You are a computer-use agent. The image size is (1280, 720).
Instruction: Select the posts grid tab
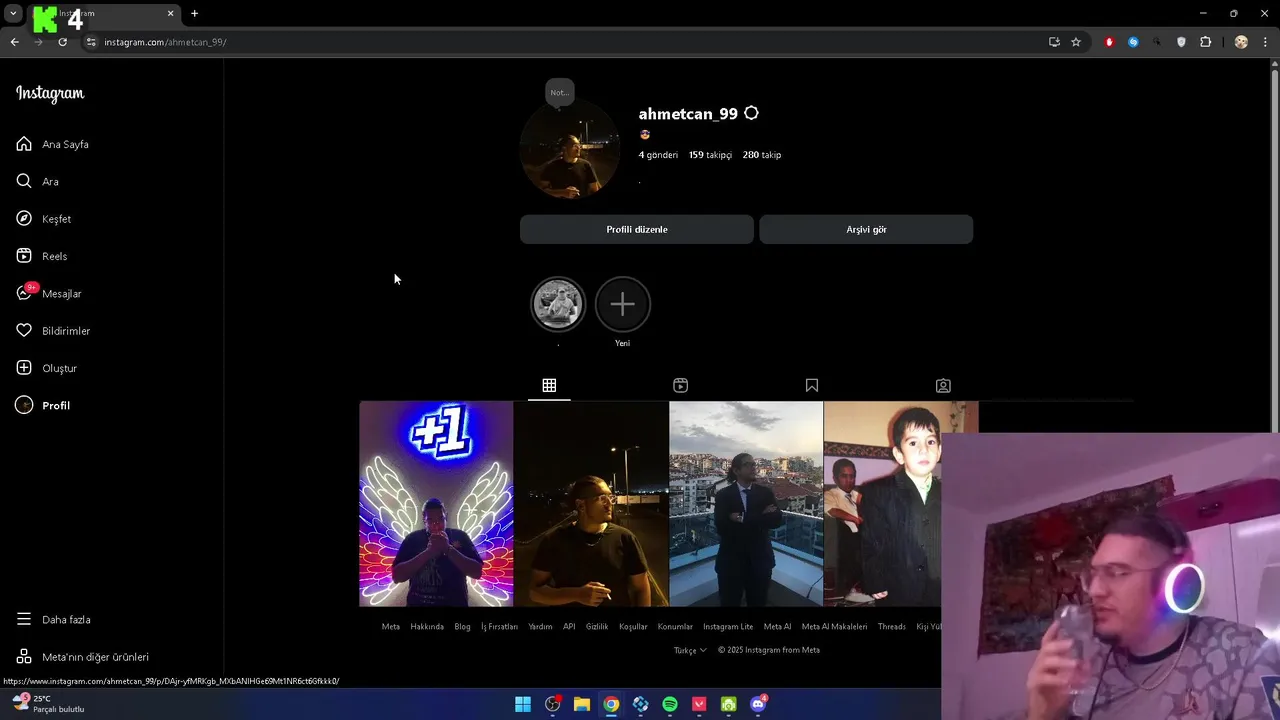(x=549, y=385)
